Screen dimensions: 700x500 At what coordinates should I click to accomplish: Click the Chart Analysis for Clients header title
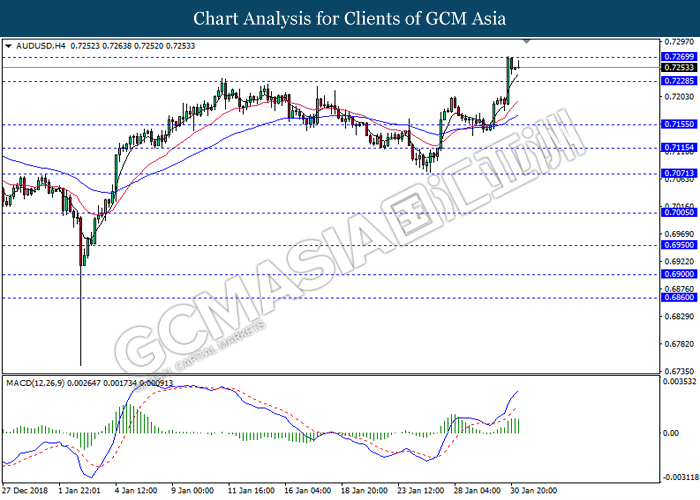coord(350,18)
